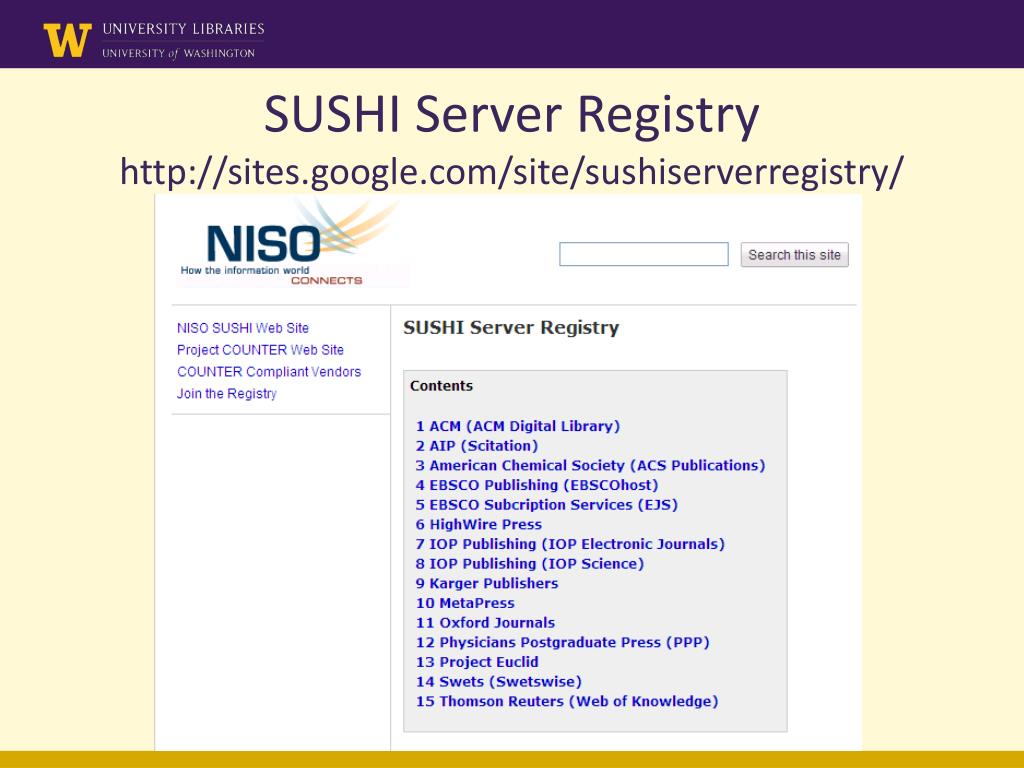Click the SUSHI Server Registry page heading
This screenshot has width=1024, height=768.
click(511, 327)
